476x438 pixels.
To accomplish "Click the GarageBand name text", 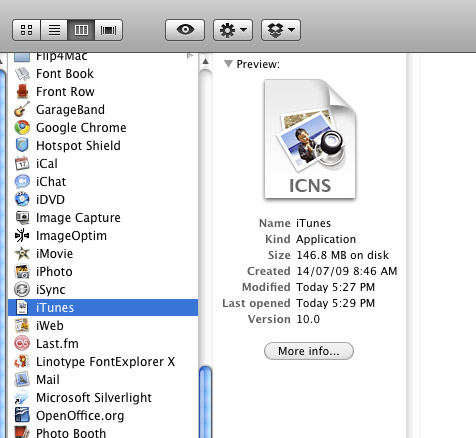I will [x=70, y=110].
